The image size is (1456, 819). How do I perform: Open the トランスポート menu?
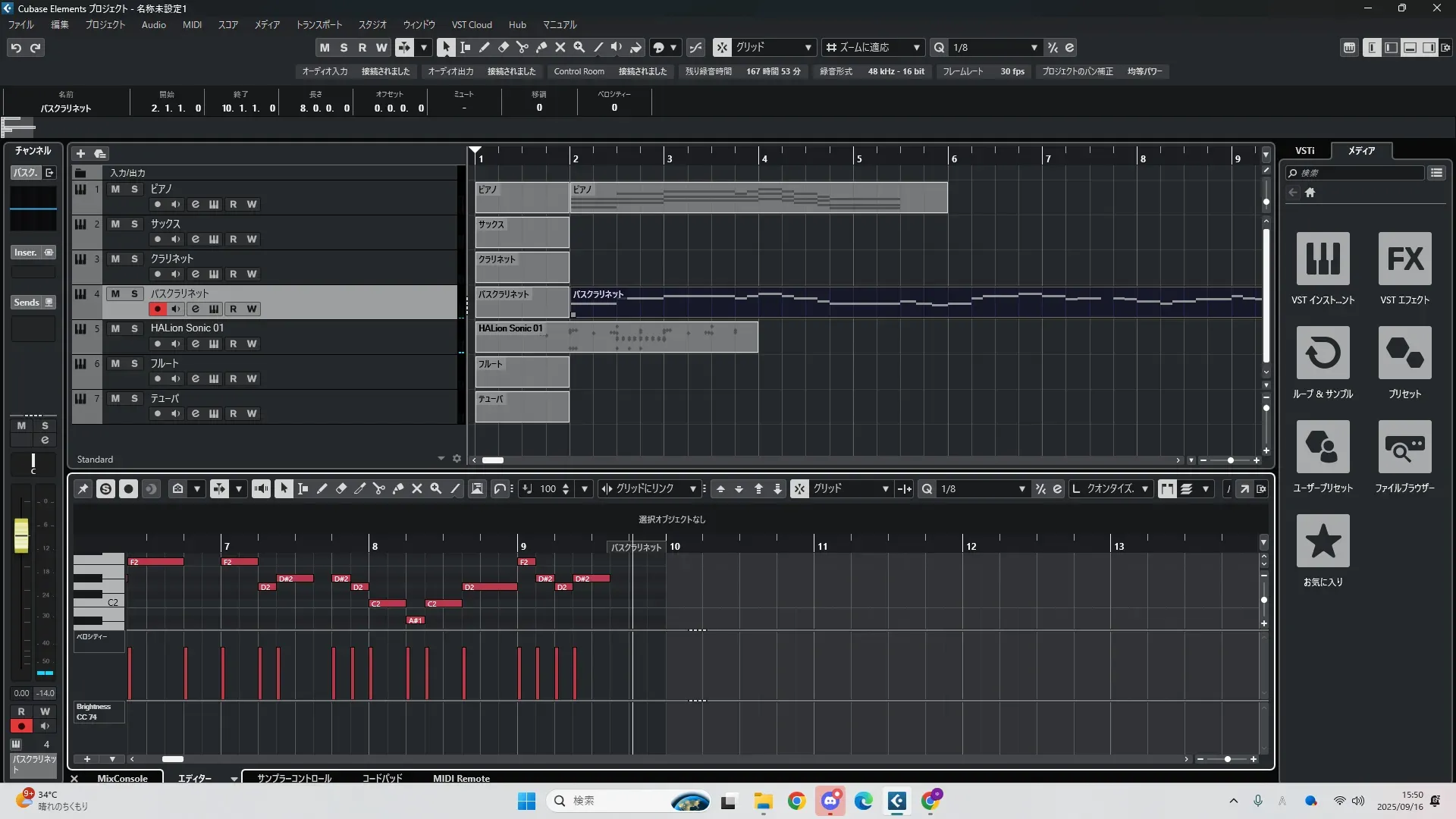tap(318, 24)
